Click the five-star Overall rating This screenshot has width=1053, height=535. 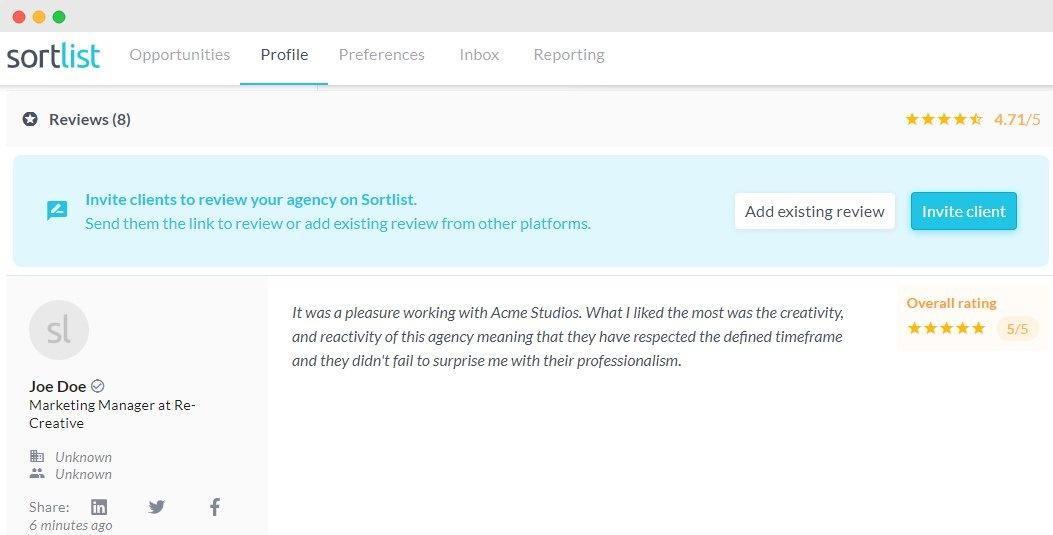coord(945,328)
